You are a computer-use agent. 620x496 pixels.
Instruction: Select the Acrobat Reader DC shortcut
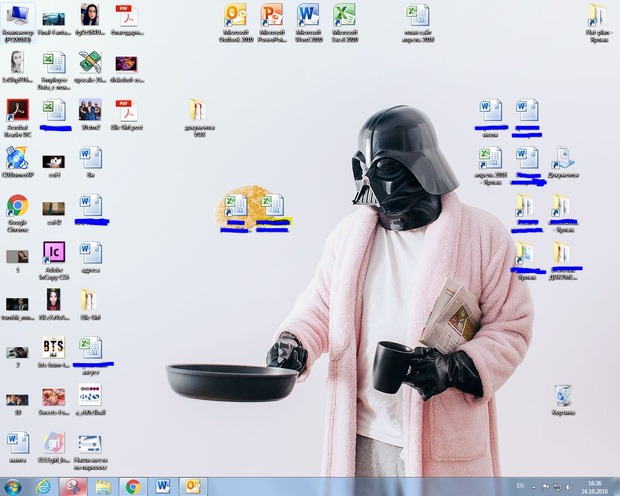(17, 118)
